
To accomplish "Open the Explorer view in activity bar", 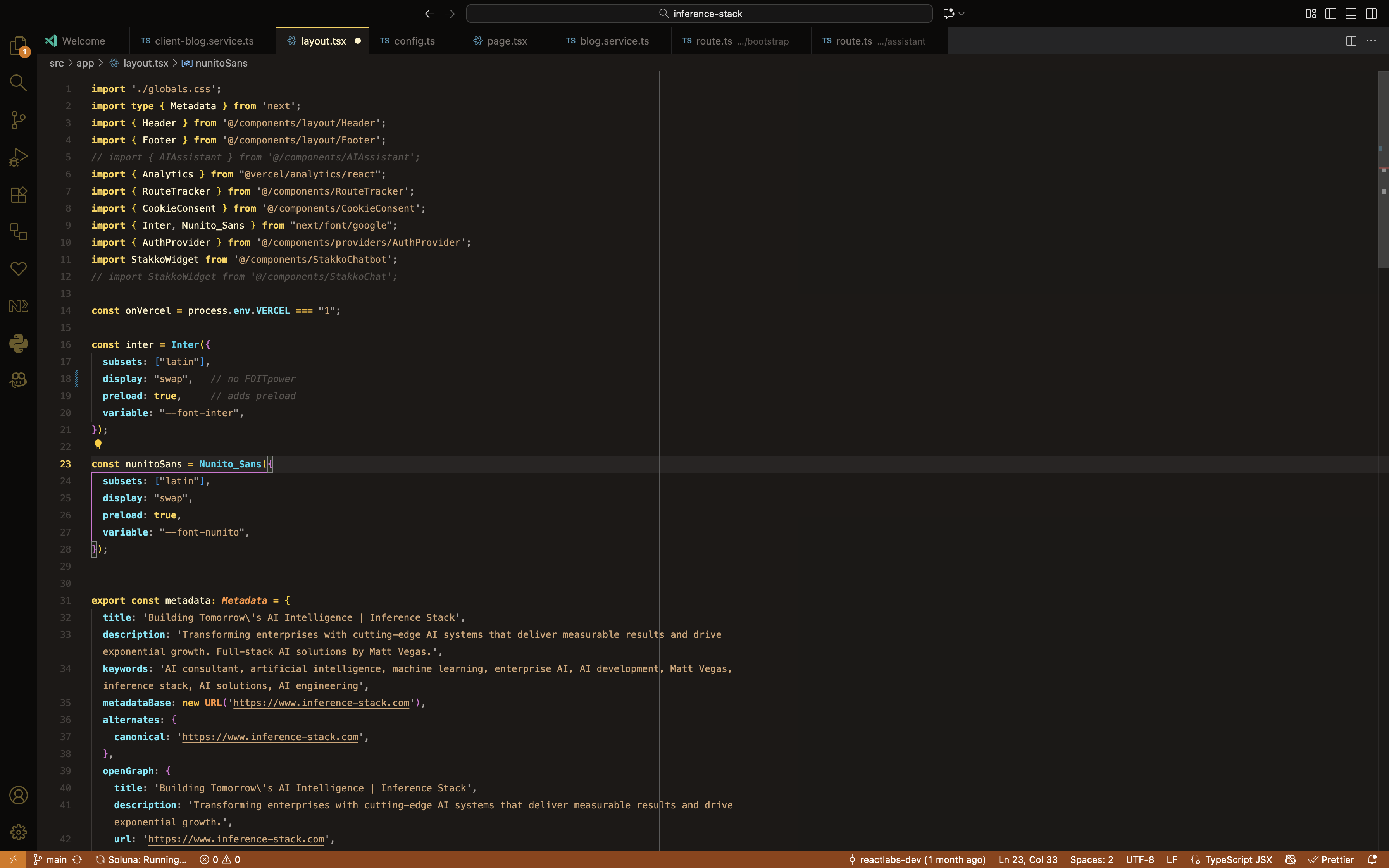I will [x=18, y=45].
